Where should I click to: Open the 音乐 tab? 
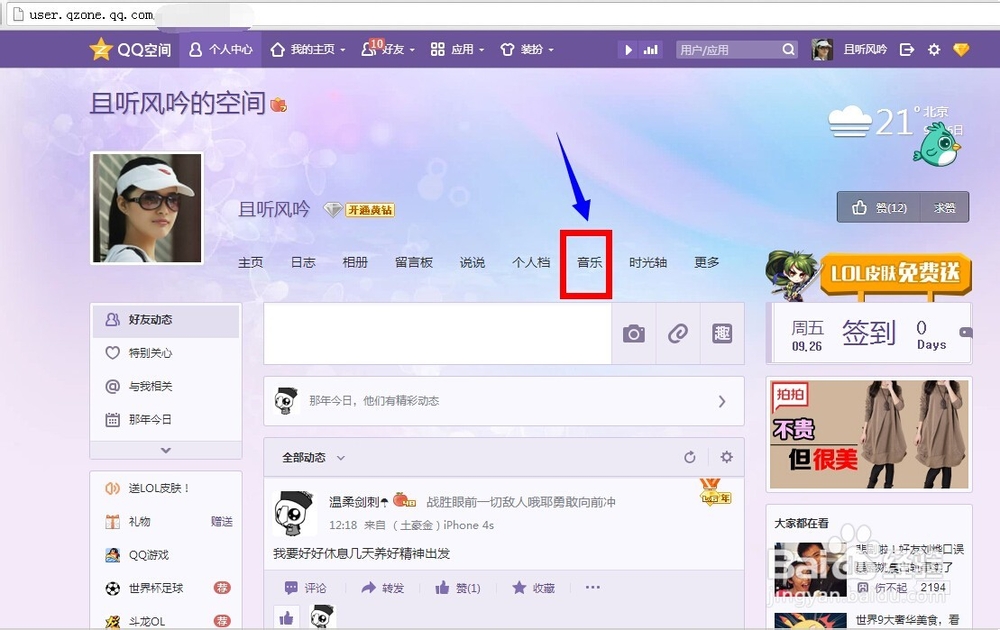coord(589,262)
